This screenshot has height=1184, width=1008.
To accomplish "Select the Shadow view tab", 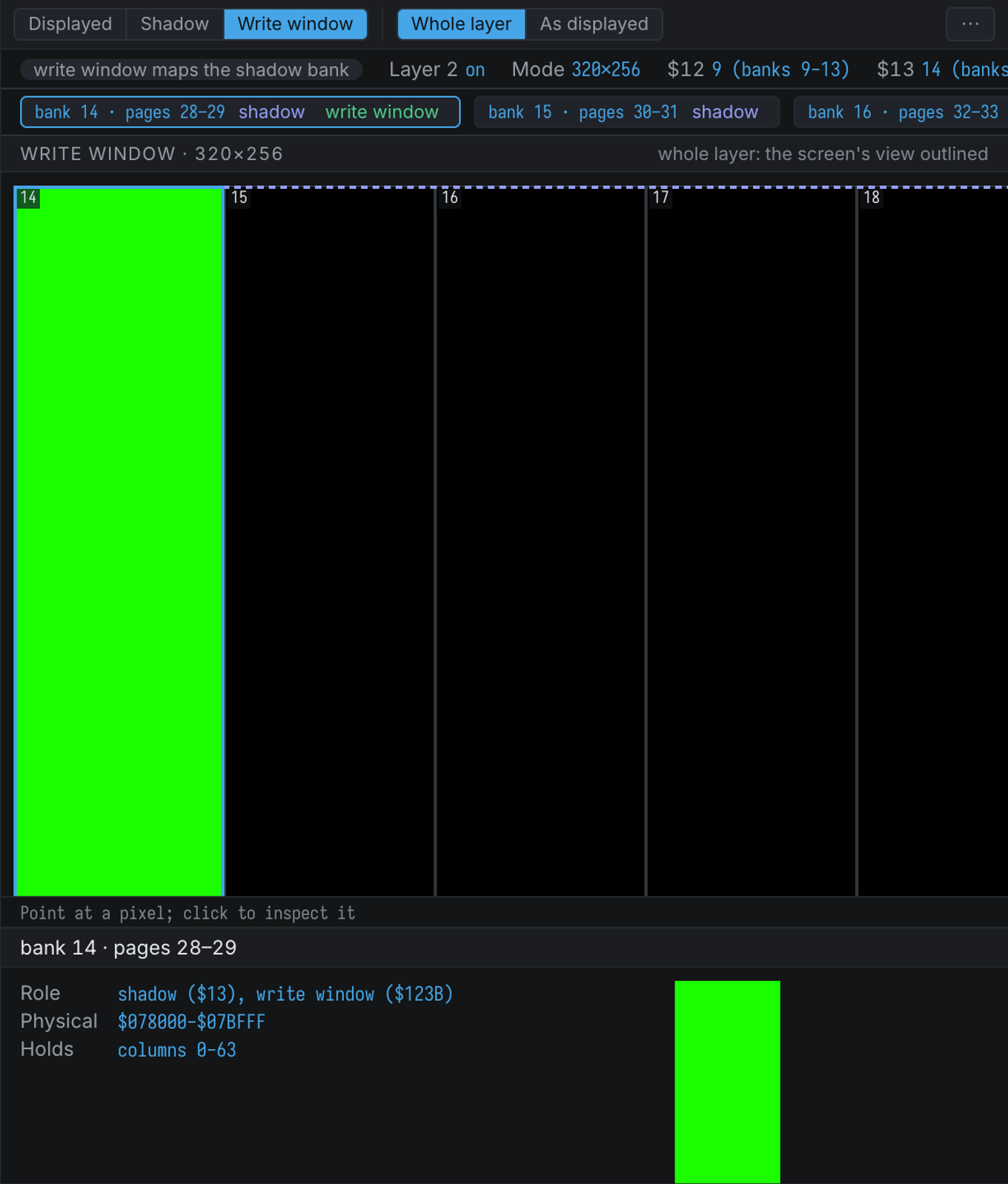I will click(175, 24).
